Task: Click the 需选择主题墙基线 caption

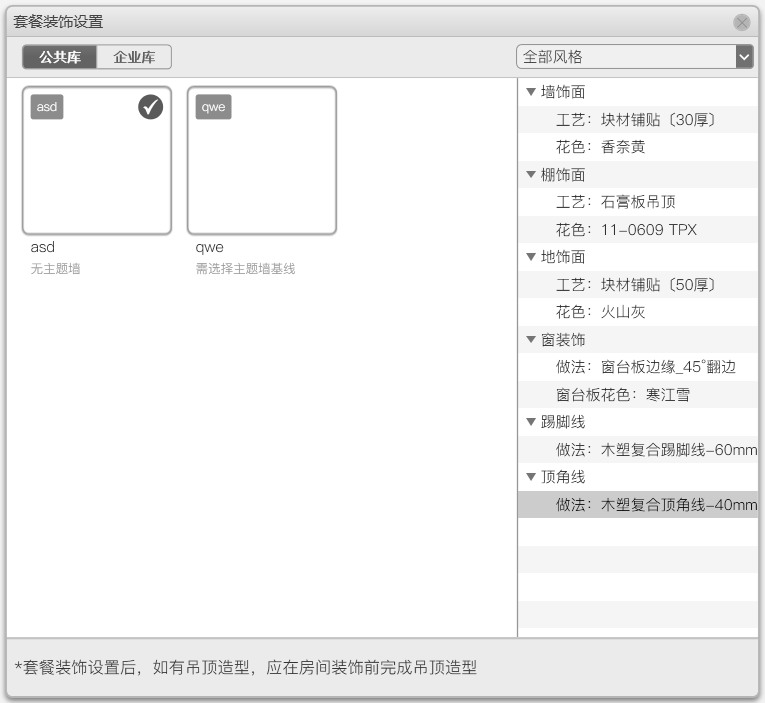Action: (245, 269)
